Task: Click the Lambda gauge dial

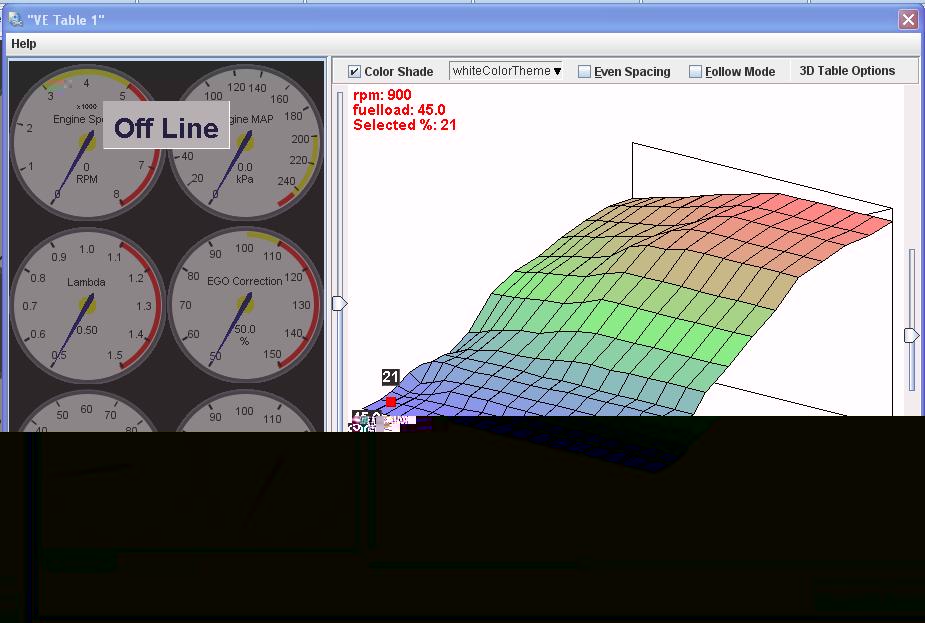Action: coord(87,304)
